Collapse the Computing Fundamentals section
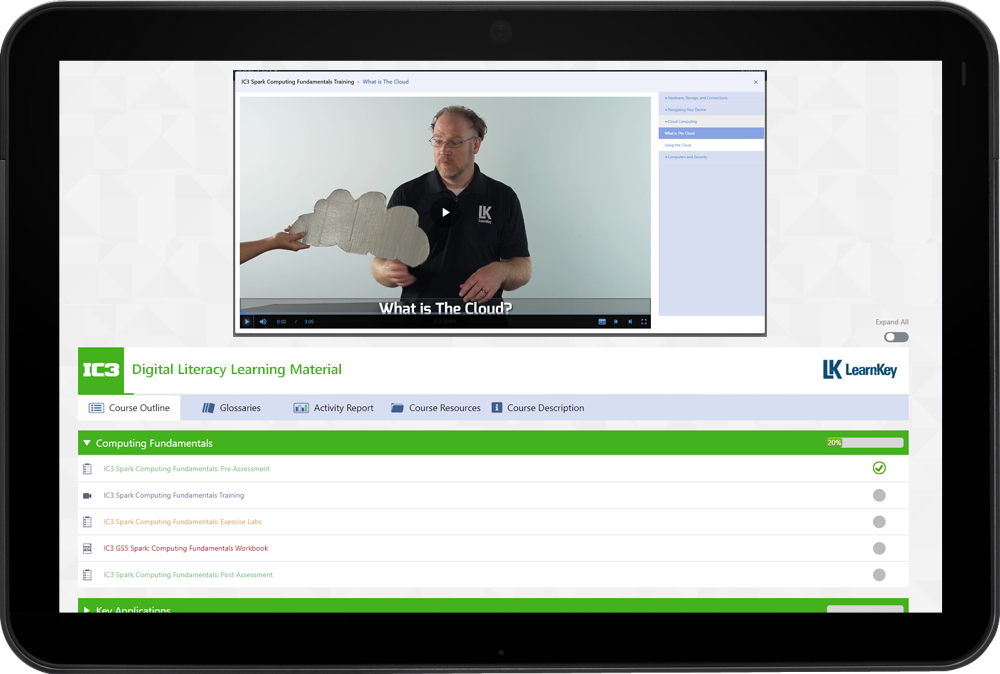Image resolution: width=1000 pixels, height=674 pixels. pyautogui.click(x=87, y=443)
